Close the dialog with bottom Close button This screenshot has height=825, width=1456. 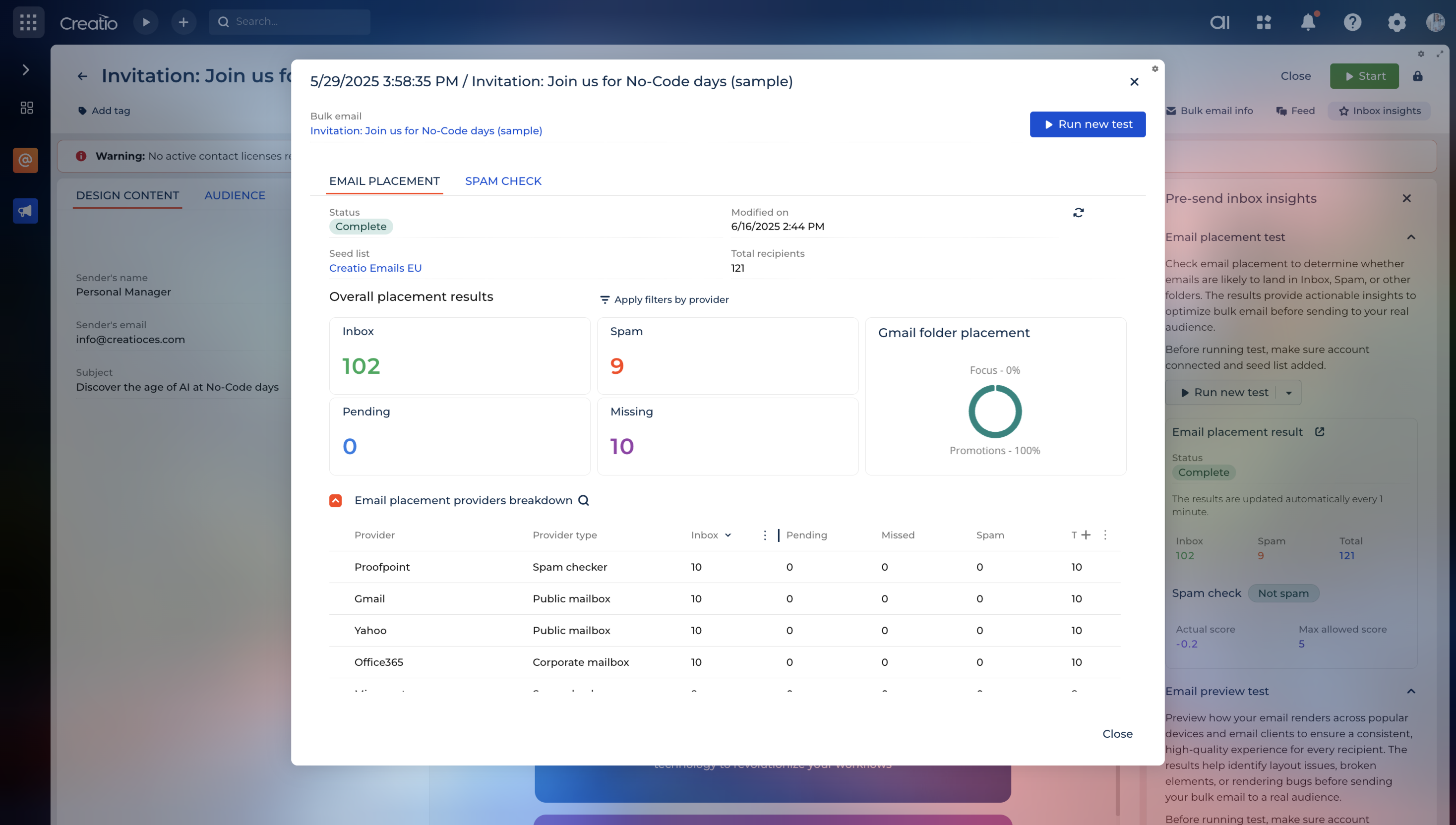[1117, 734]
